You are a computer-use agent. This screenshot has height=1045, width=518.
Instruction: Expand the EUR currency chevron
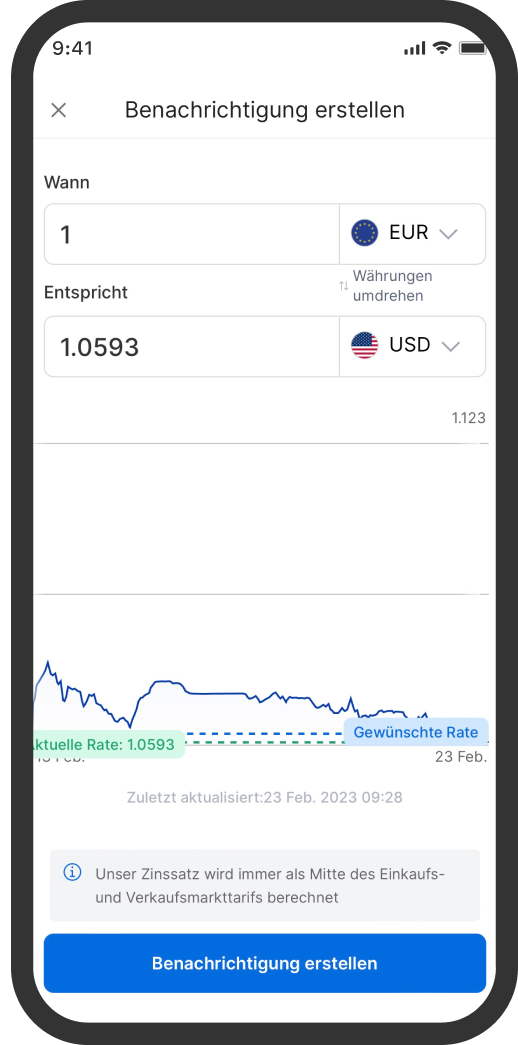[x=449, y=234]
